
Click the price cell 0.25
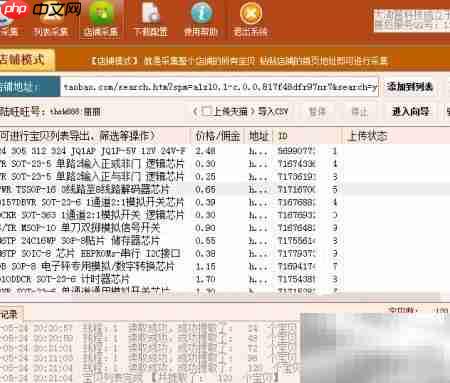205,177
